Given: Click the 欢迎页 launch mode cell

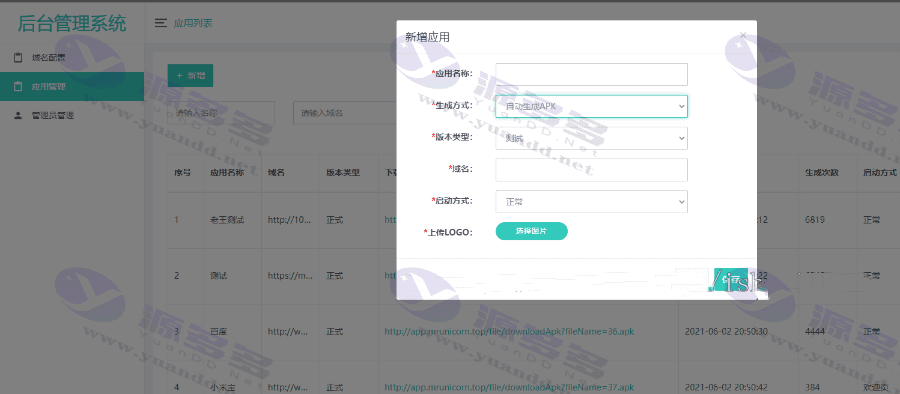Looking at the screenshot, I should click(875, 387).
